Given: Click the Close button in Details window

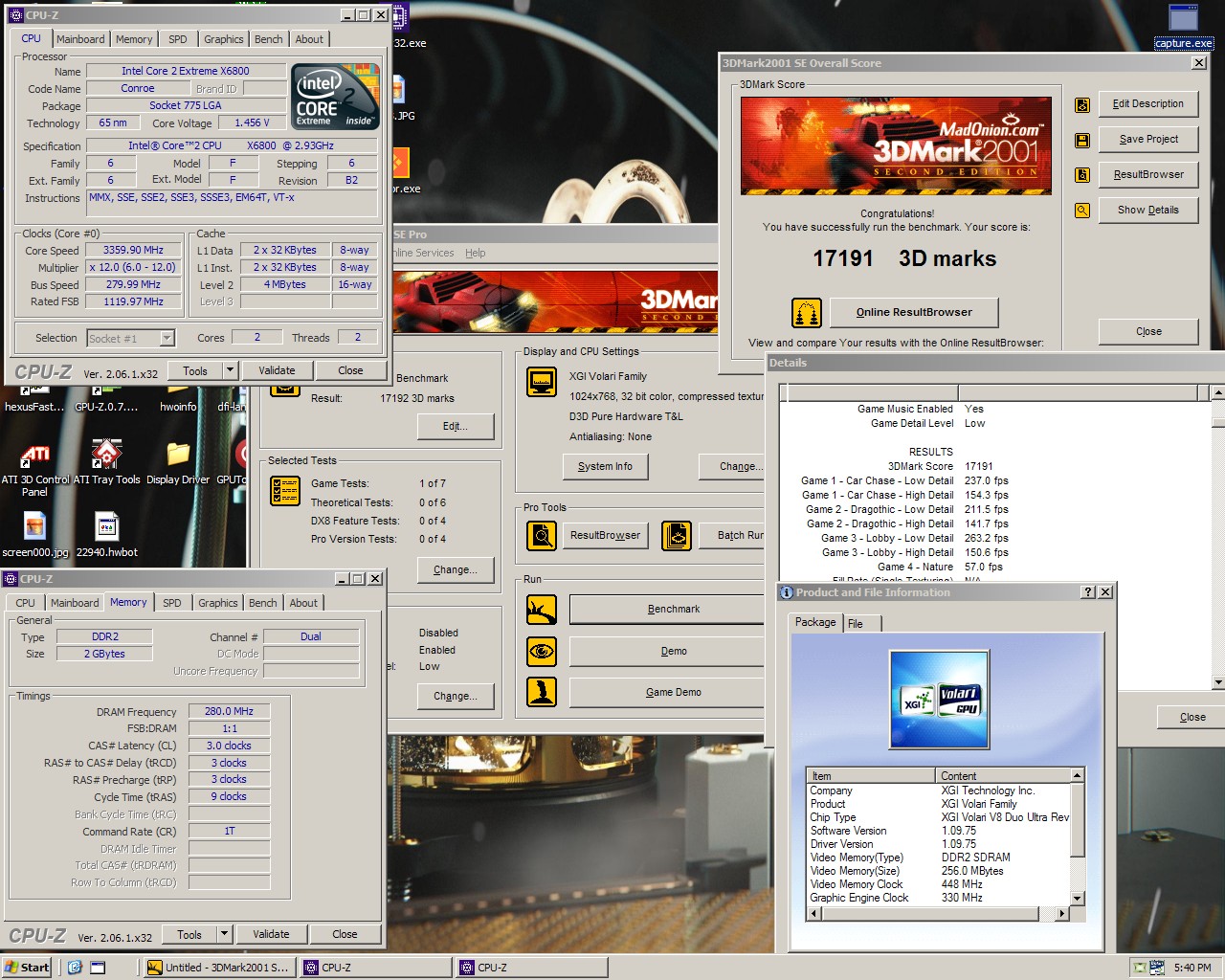Looking at the screenshot, I should tap(1192, 717).
